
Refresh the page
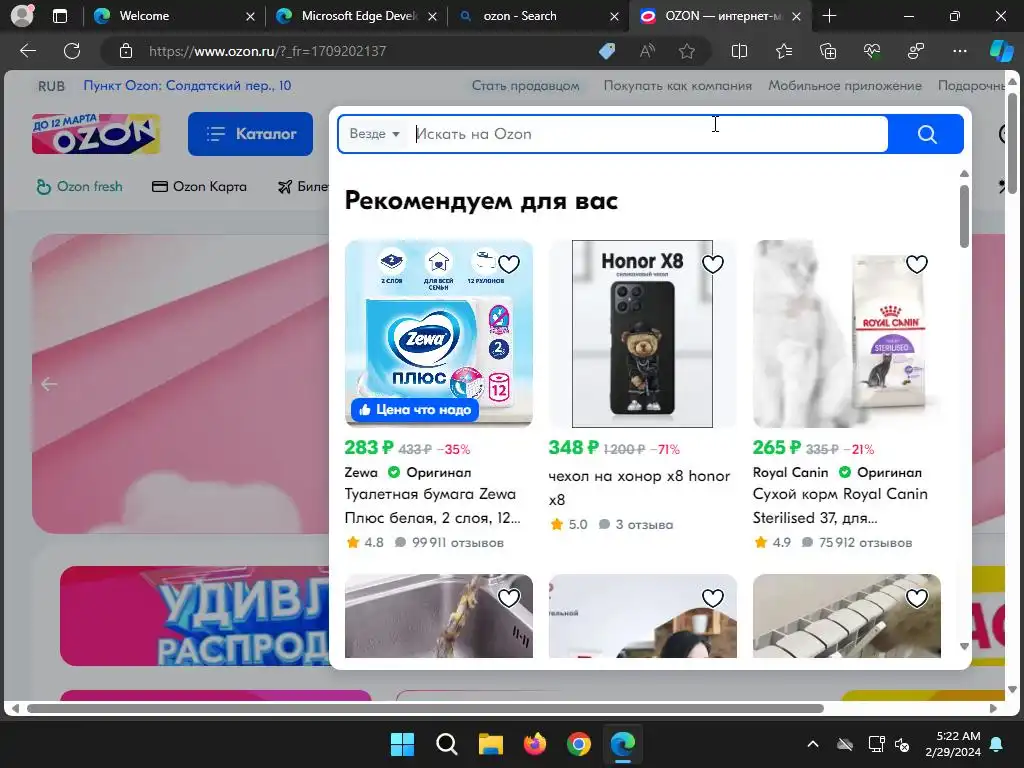pos(72,51)
